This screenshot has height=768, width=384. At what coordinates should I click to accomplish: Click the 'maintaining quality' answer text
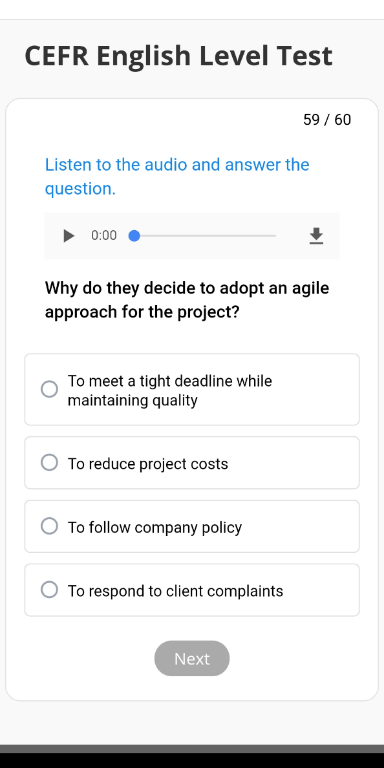(132, 400)
